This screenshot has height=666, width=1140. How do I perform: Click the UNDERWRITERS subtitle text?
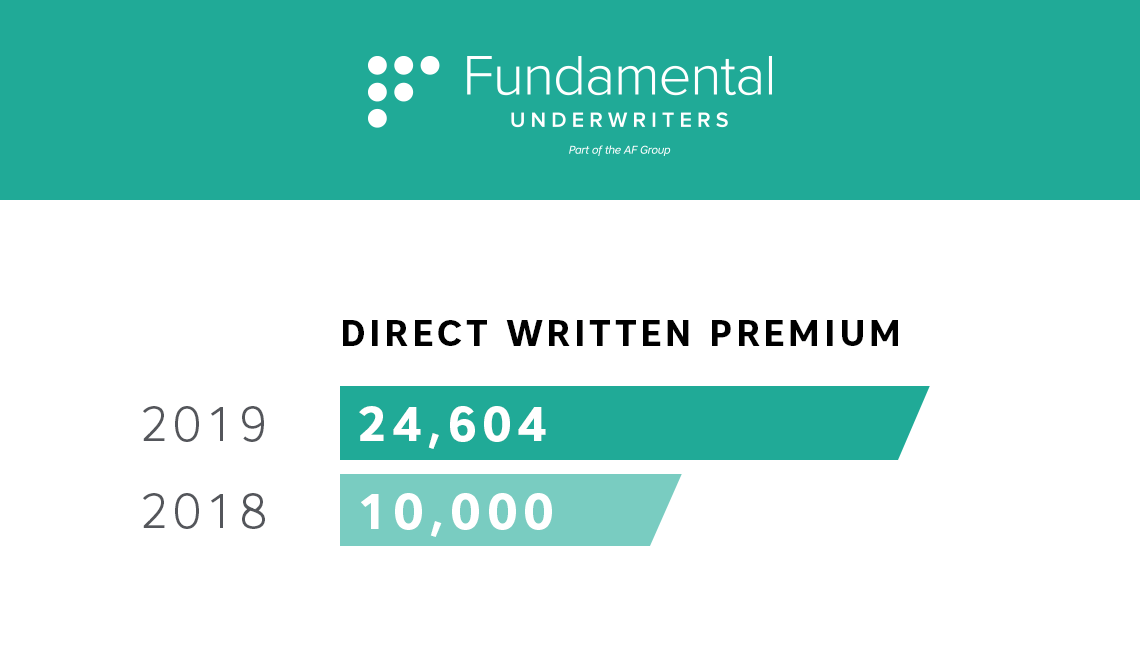[619, 120]
